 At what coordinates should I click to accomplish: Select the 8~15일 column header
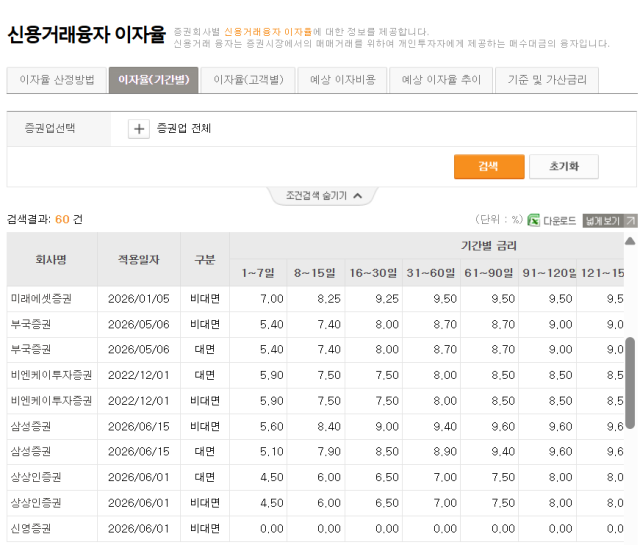(315, 273)
